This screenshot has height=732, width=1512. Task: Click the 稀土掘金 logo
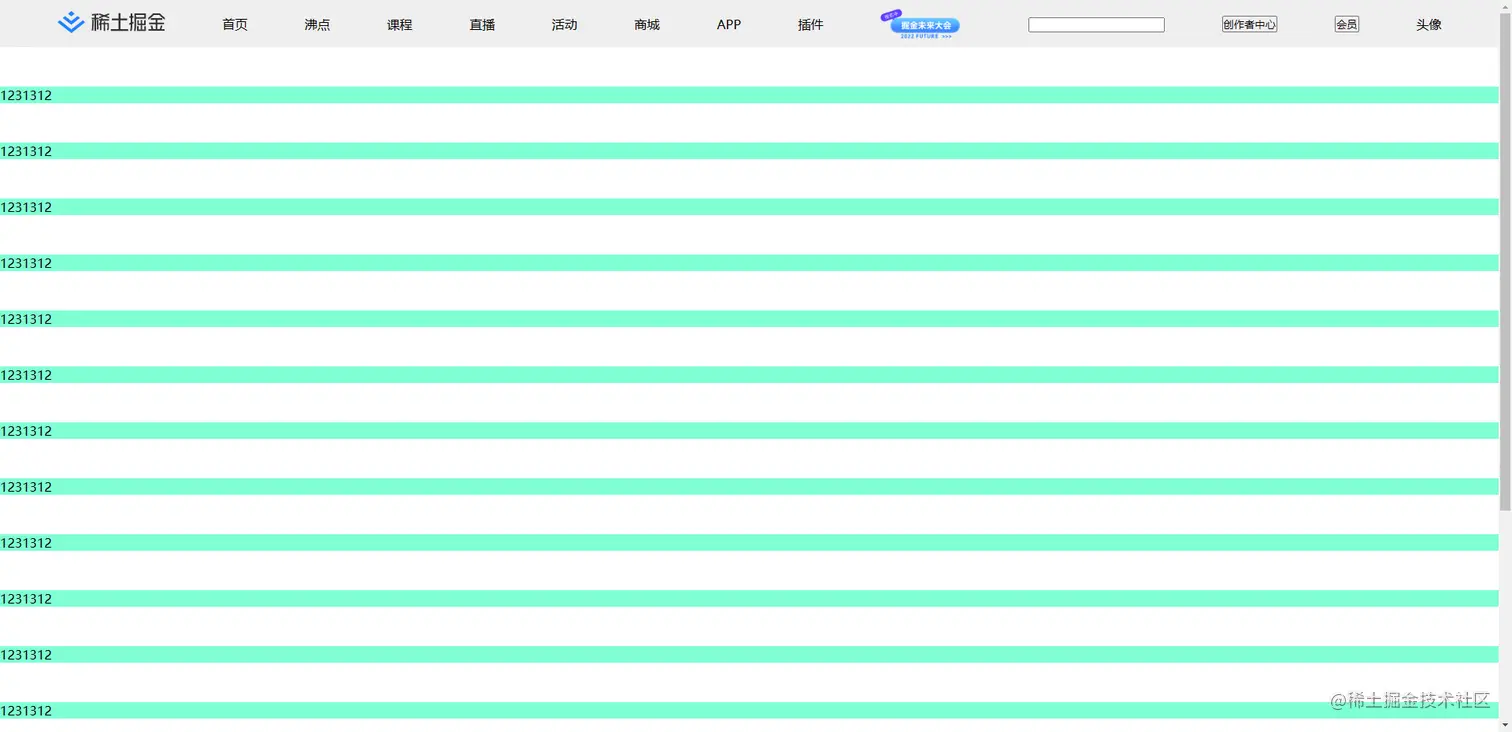click(112, 23)
